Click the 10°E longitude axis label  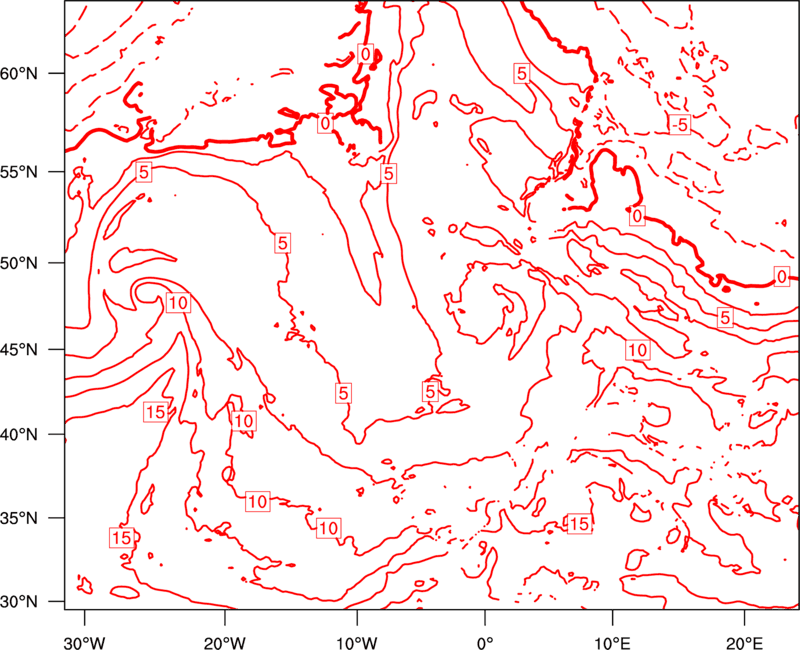(612, 642)
